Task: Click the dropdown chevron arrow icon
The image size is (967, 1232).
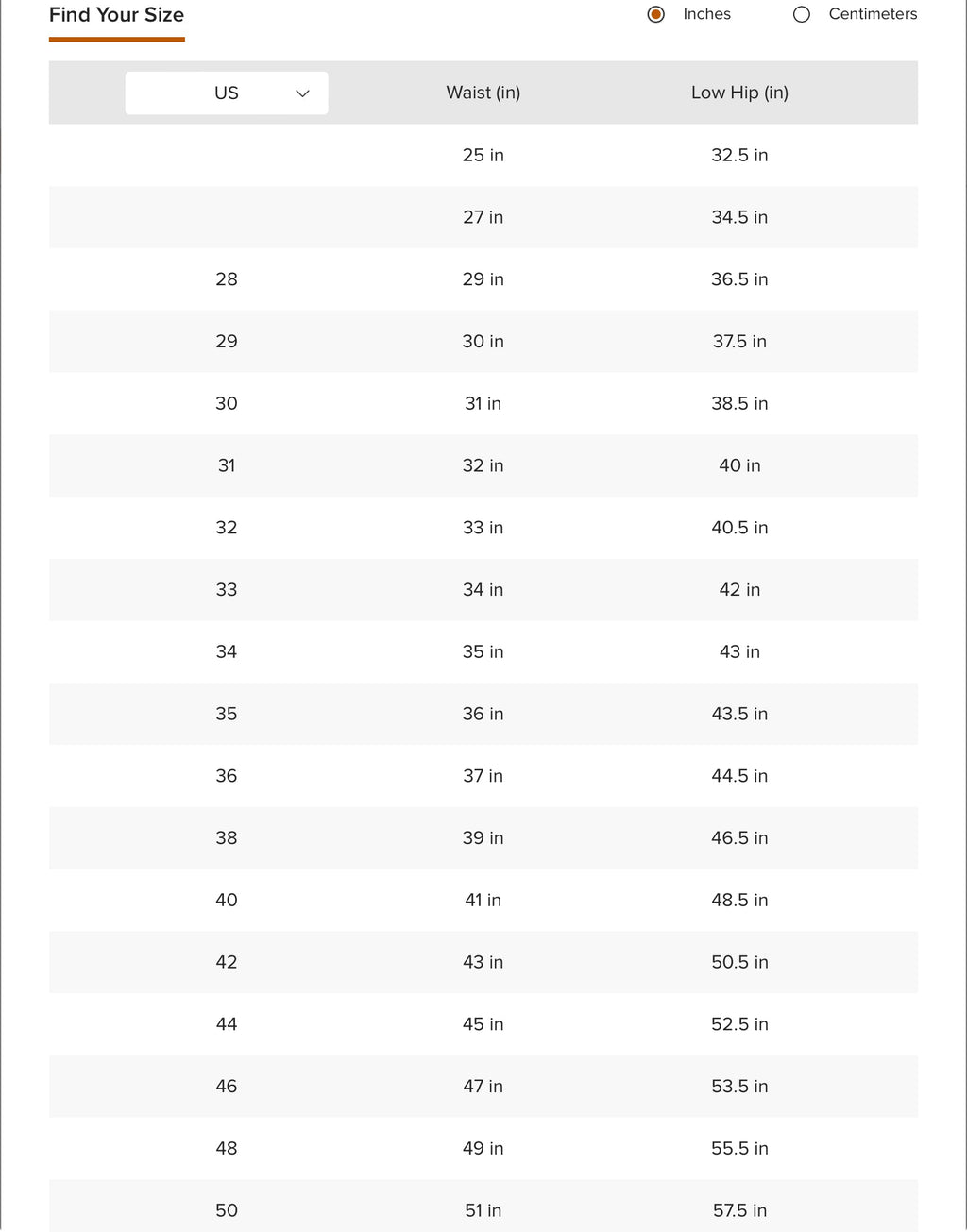Action: 302,93
